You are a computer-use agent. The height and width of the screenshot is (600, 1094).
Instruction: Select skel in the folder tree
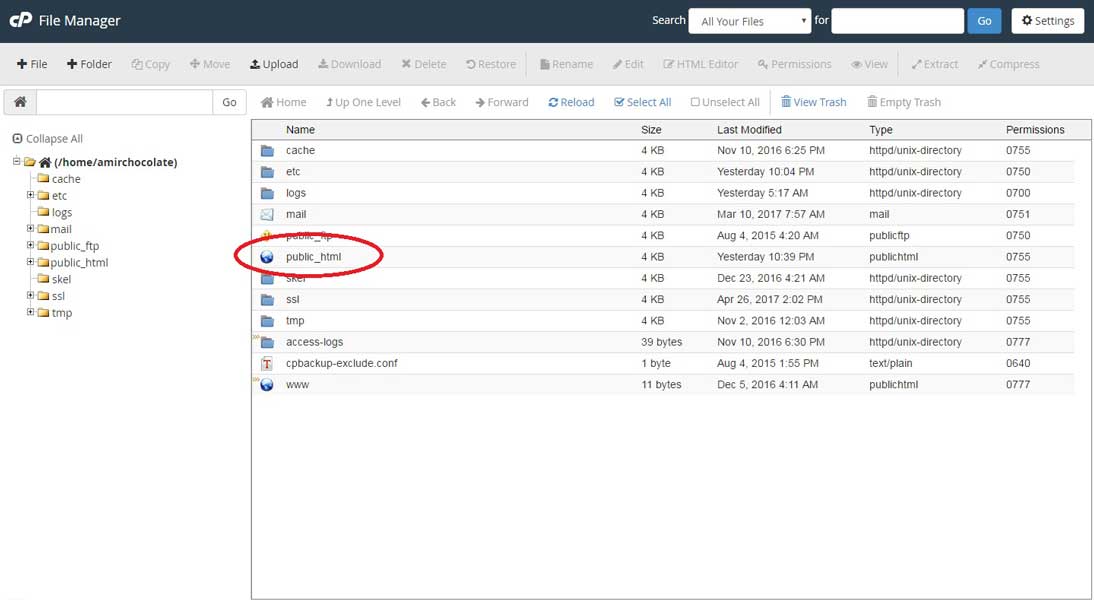tap(61, 279)
